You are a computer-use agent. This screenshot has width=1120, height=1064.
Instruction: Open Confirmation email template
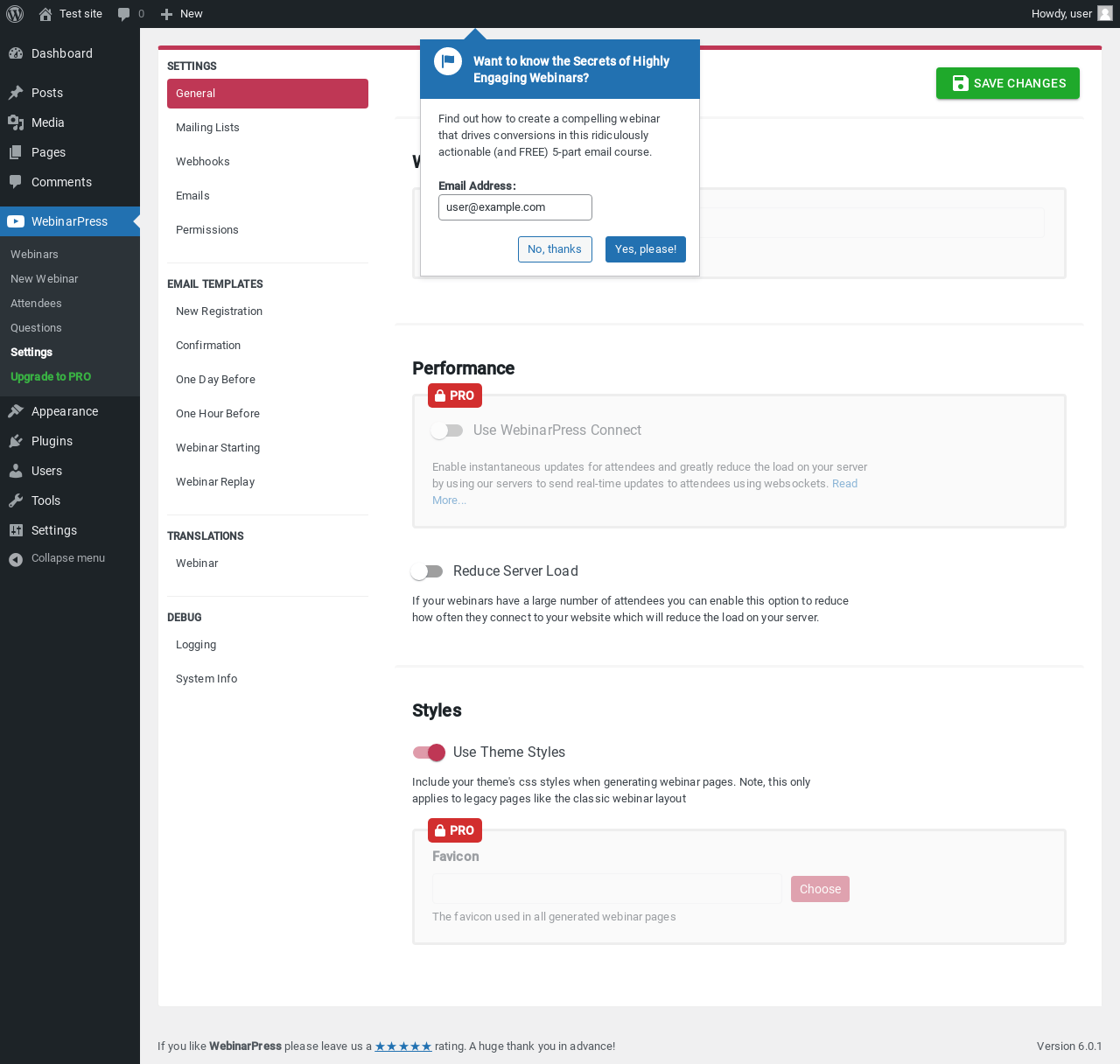[268, 346]
